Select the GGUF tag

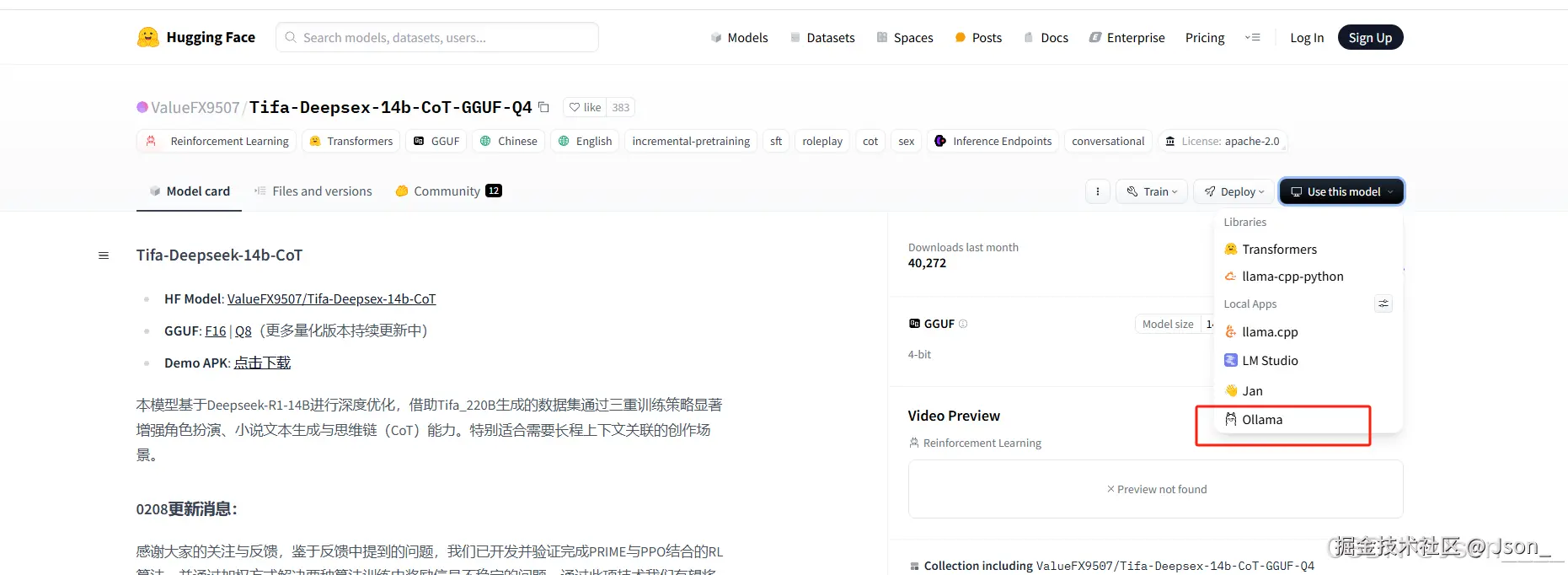tap(436, 141)
